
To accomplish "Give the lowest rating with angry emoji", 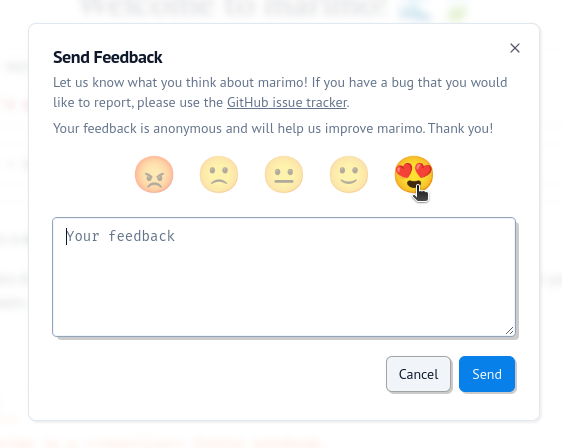I will click(x=154, y=175).
